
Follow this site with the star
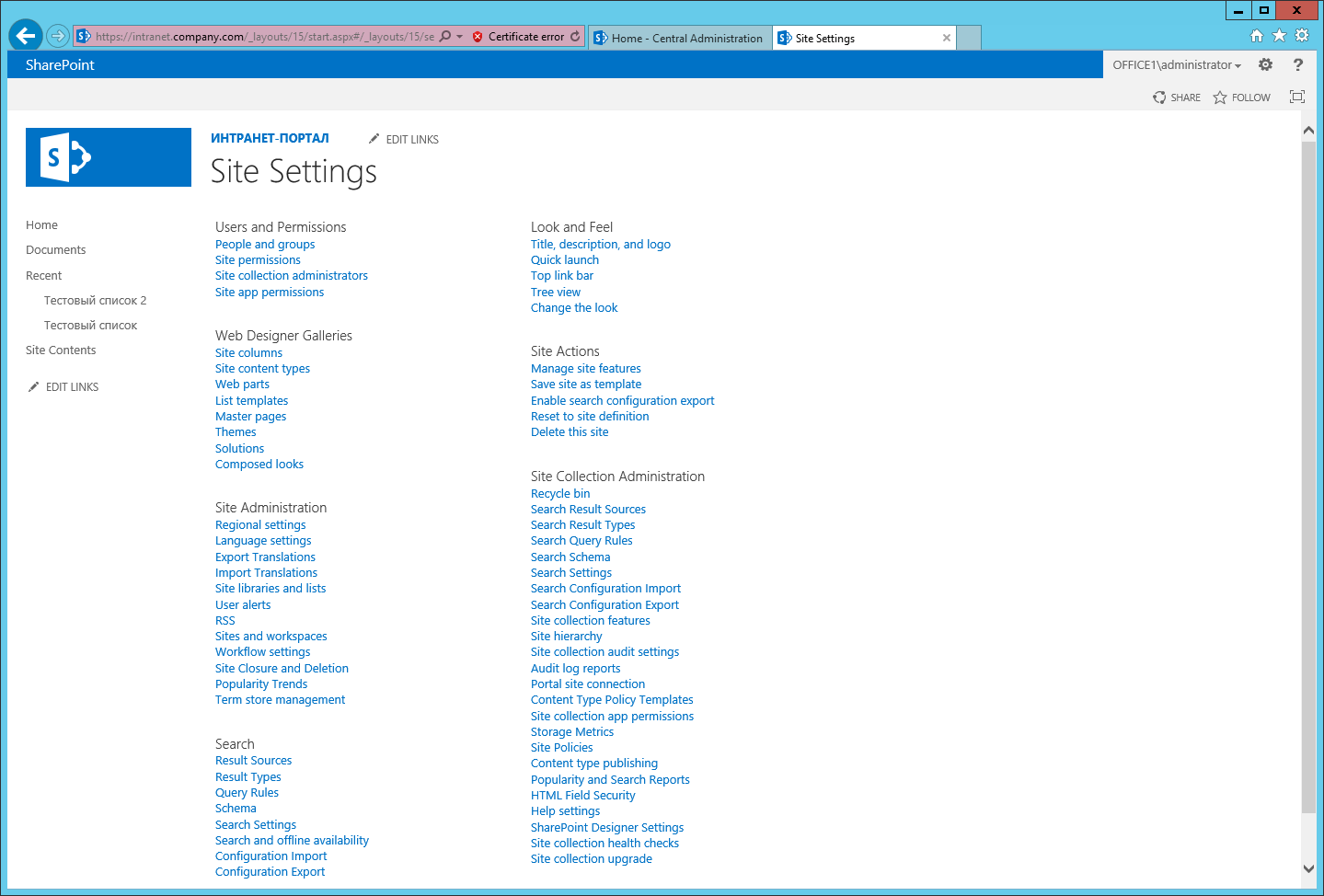pyautogui.click(x=1241, y=98)
